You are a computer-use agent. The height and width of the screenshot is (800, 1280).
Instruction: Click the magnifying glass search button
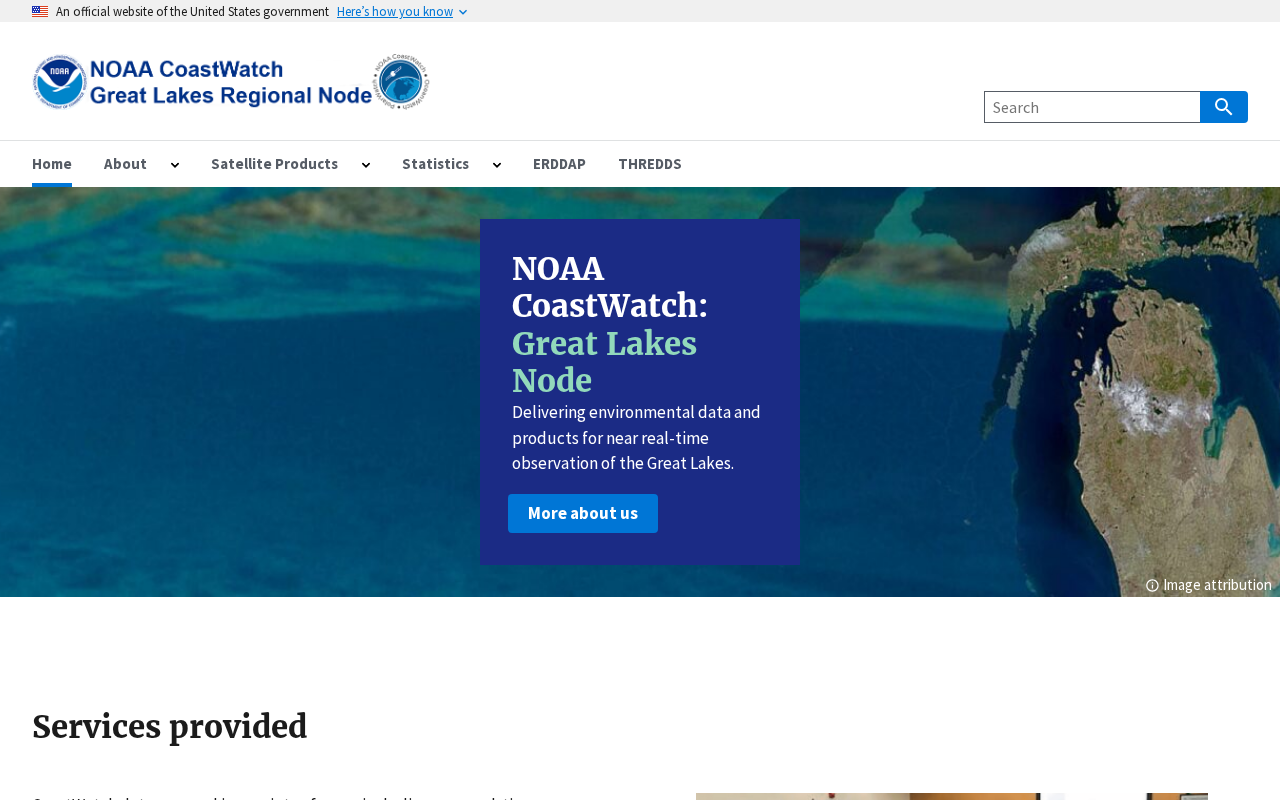1224,107
